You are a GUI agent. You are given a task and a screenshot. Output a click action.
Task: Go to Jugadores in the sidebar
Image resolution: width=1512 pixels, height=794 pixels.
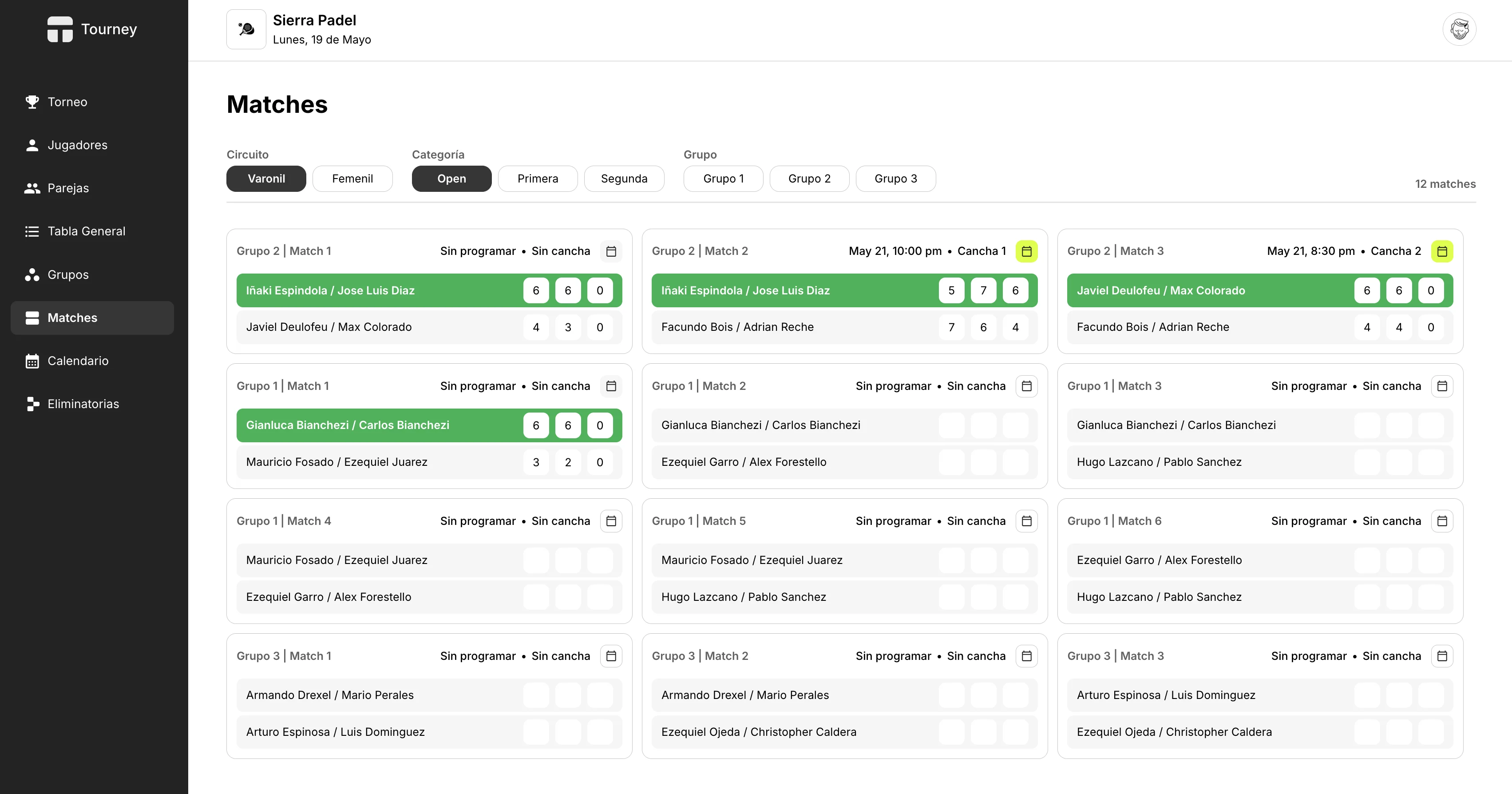point(92,145)
